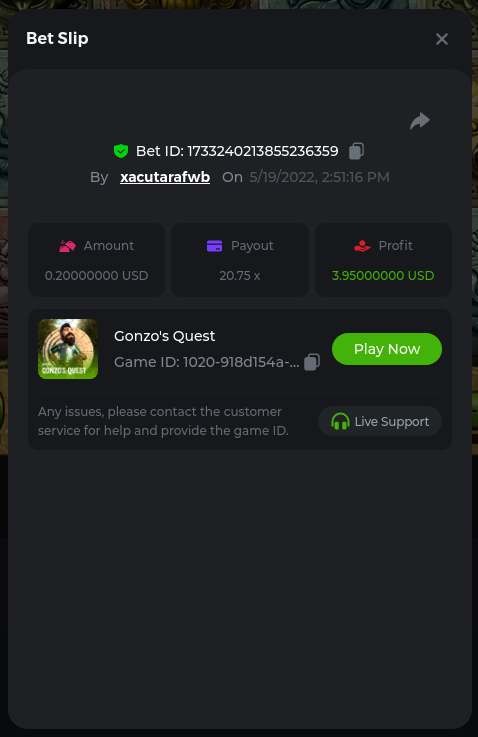
Task: Open the xacutarafwb user profile
Action: point(165,177)
